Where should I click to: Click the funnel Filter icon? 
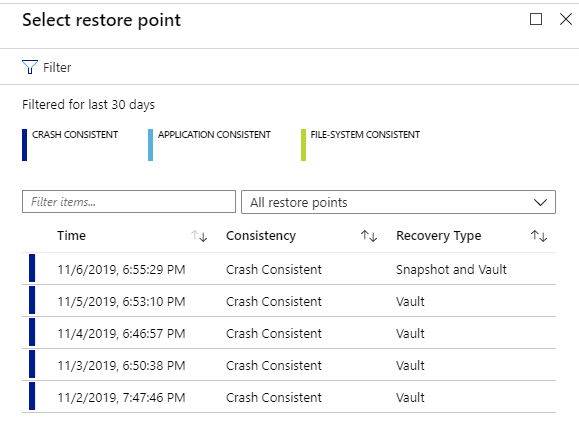coord(30,67)
